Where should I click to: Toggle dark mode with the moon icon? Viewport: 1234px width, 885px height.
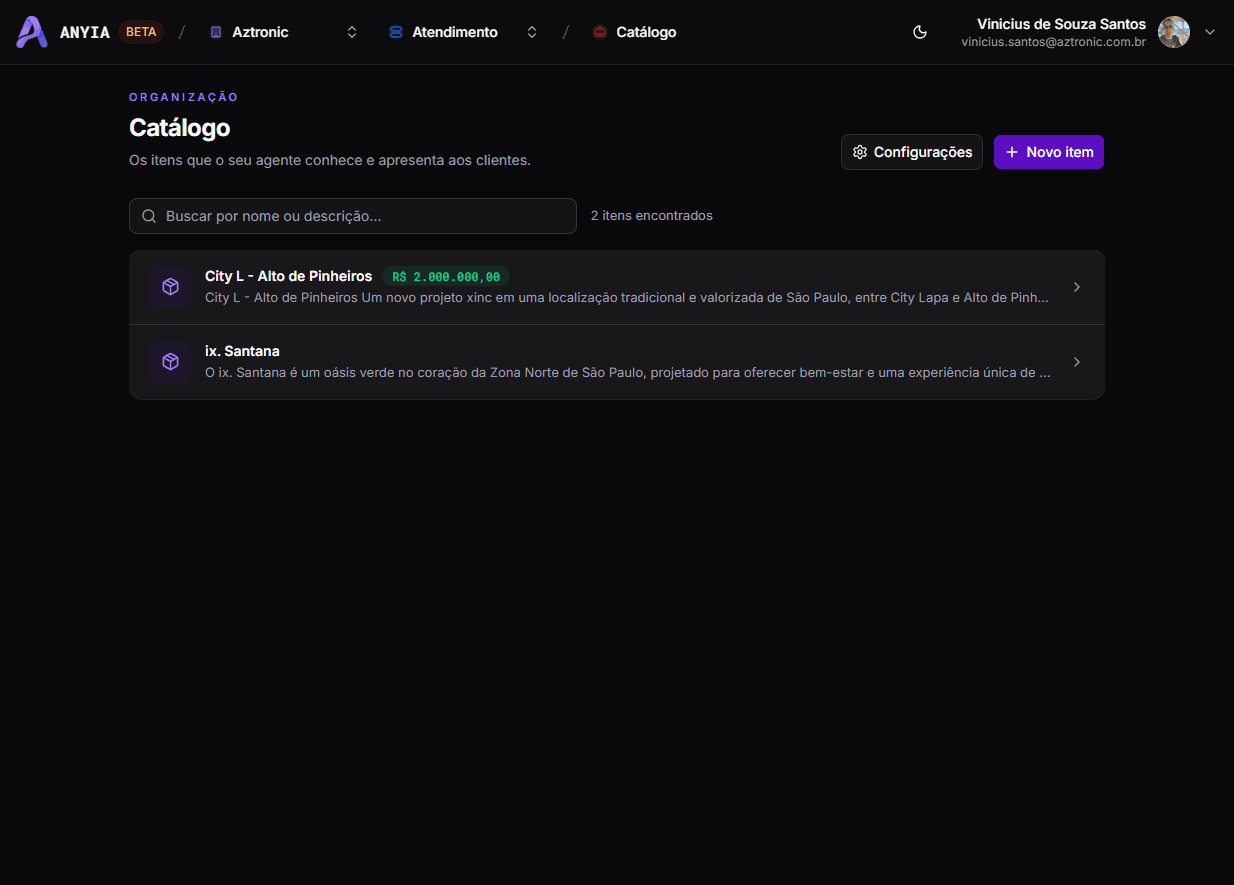(920, 32)
